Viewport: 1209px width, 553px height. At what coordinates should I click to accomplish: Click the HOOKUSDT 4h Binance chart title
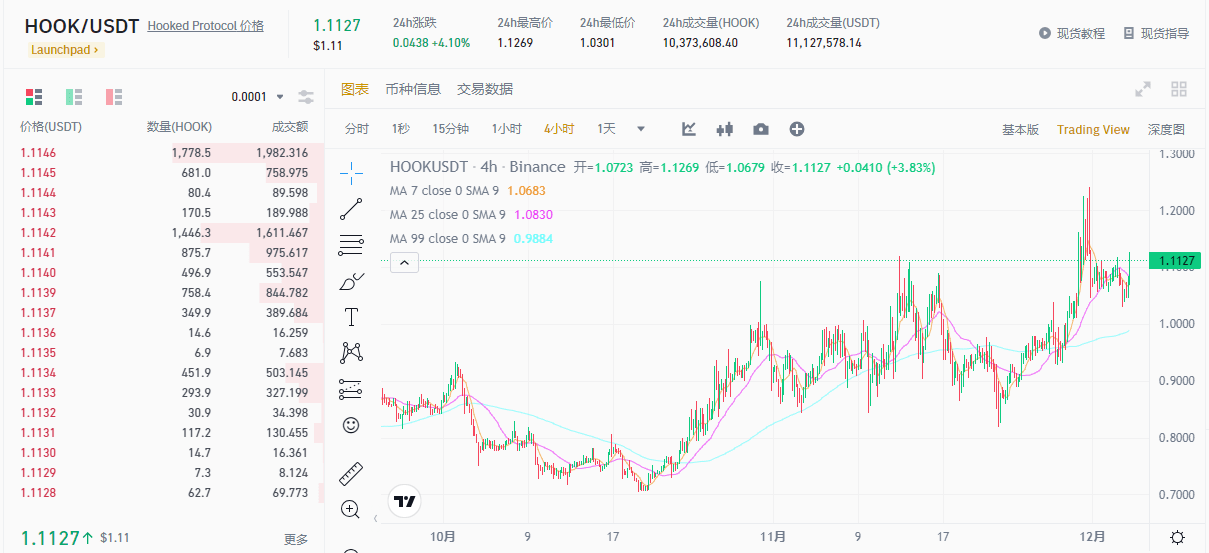coord(477,167)
